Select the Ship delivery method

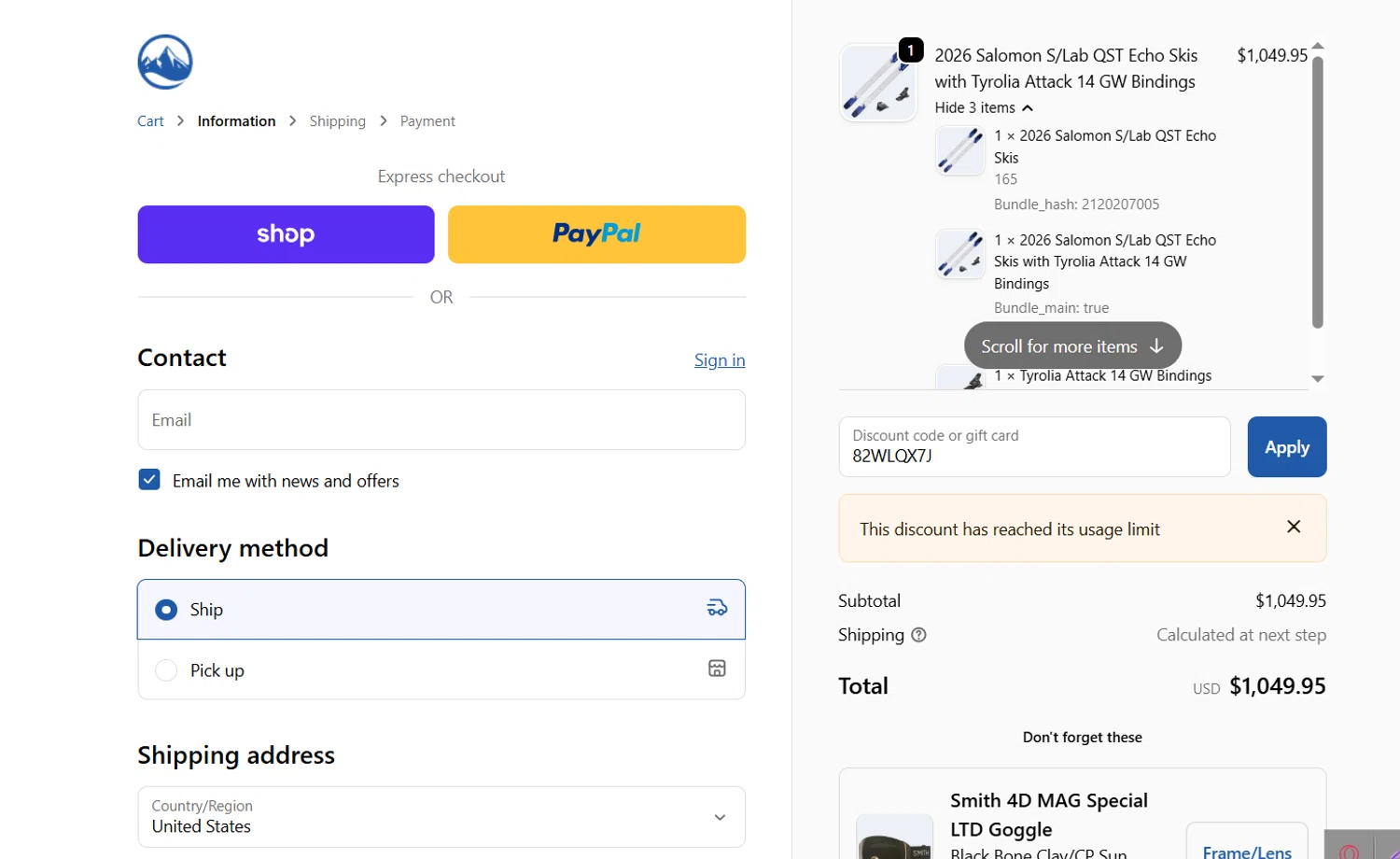point(166,610)
